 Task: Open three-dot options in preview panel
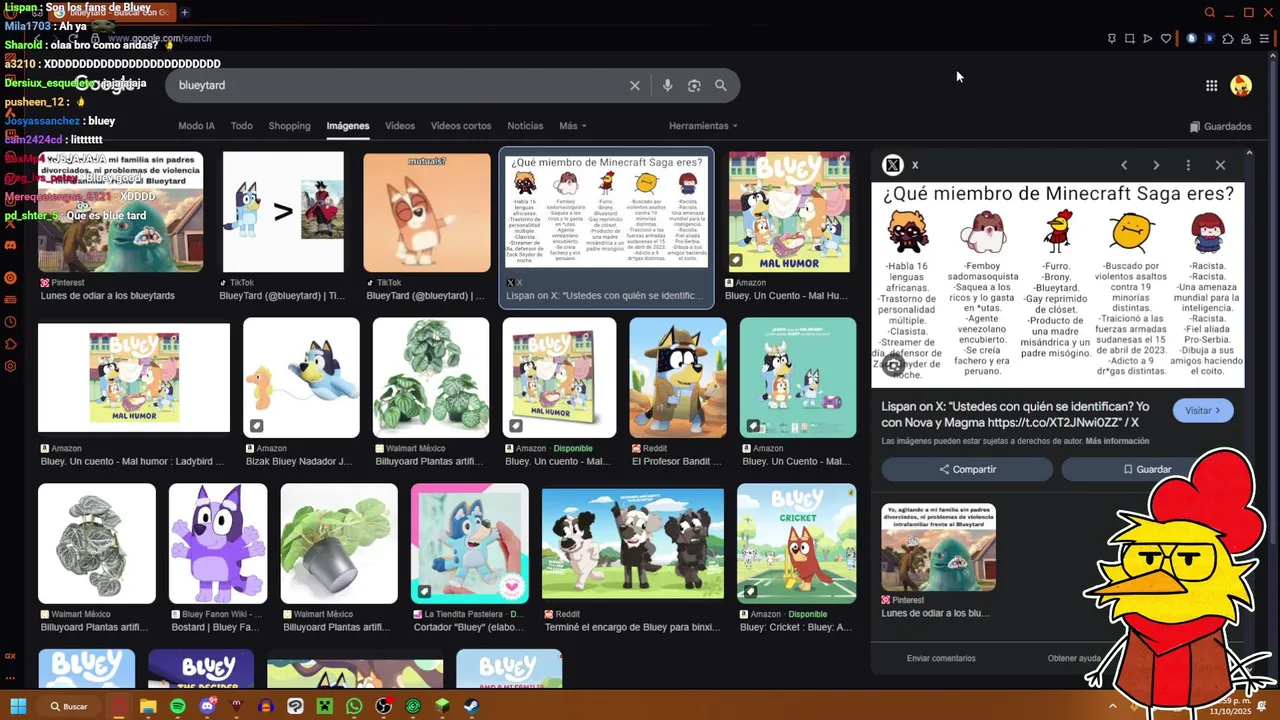click(1188, 165)
